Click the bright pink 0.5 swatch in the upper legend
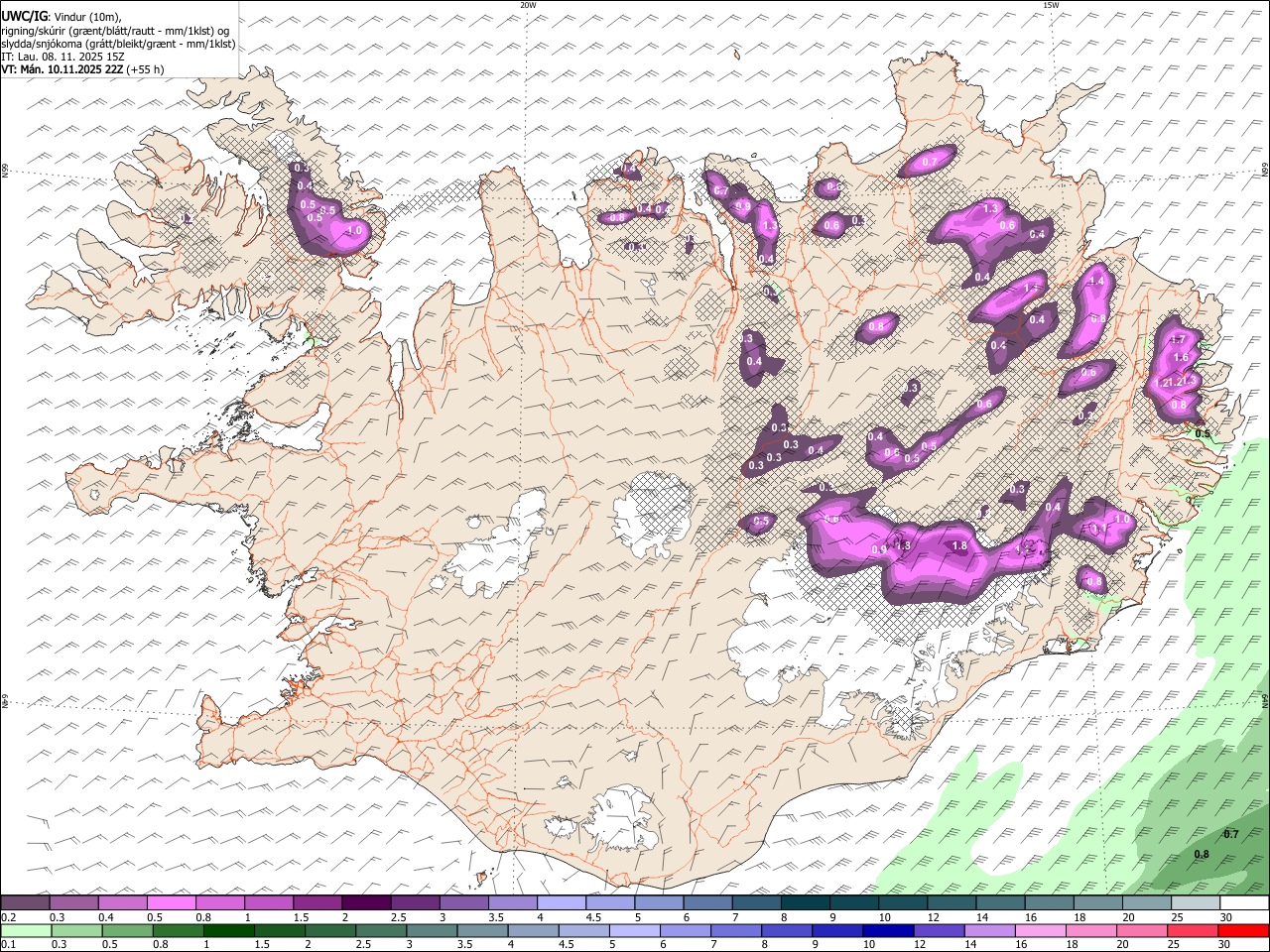The height and width of the screenshot is (952, 1270). pyautogui.click(x=172, y=903)
